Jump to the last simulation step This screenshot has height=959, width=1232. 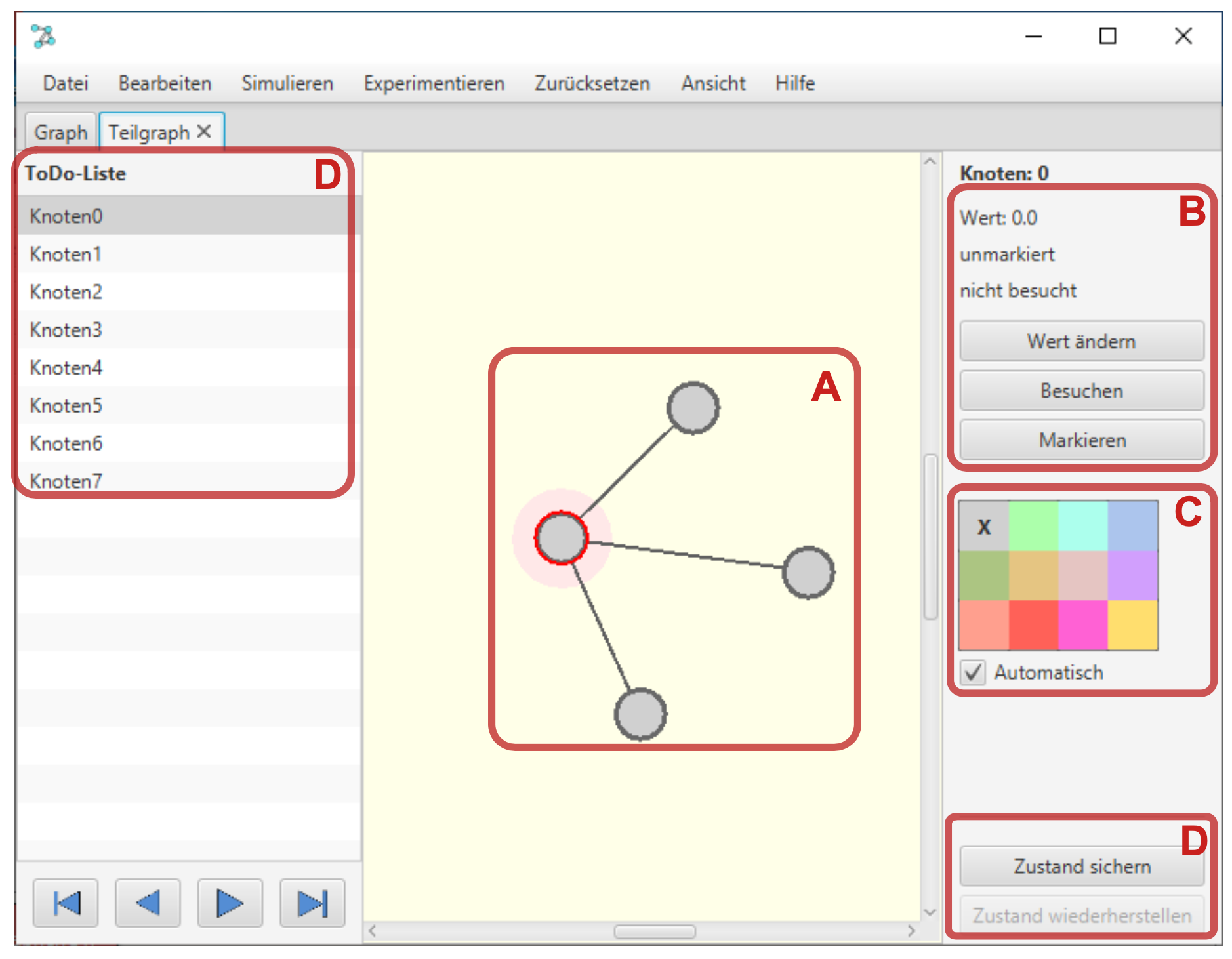(312, 903)
